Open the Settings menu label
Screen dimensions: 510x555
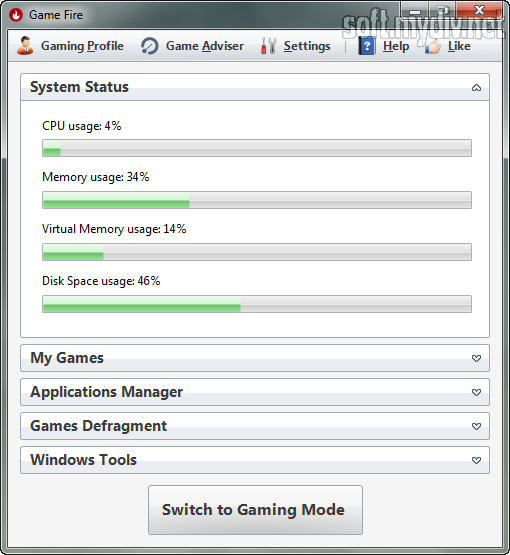[x=307, y=46]
